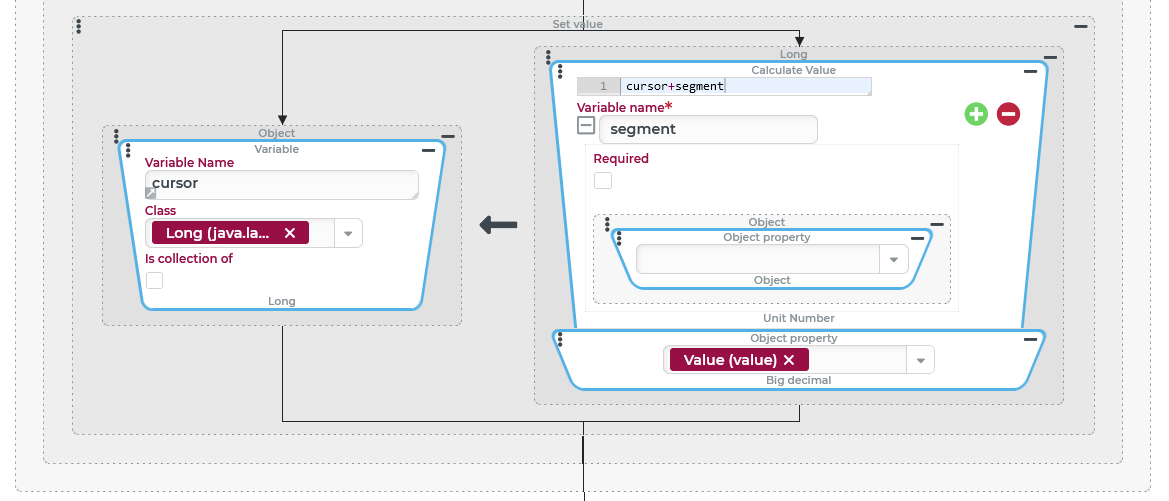Minimize the Variable block

[429, 151]
